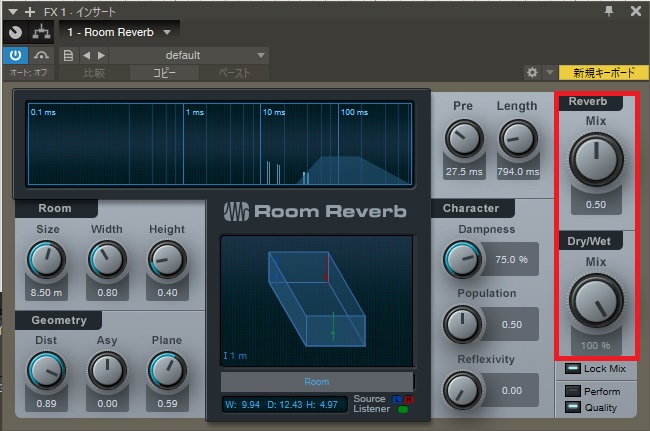The image size is (650, 431).
Task: Click the コピー copy button
Action: pyautogui.click(x=165, y=73)
